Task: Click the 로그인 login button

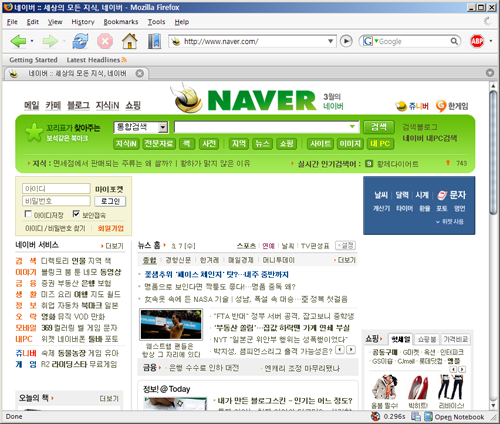Action: coord(110,201)
